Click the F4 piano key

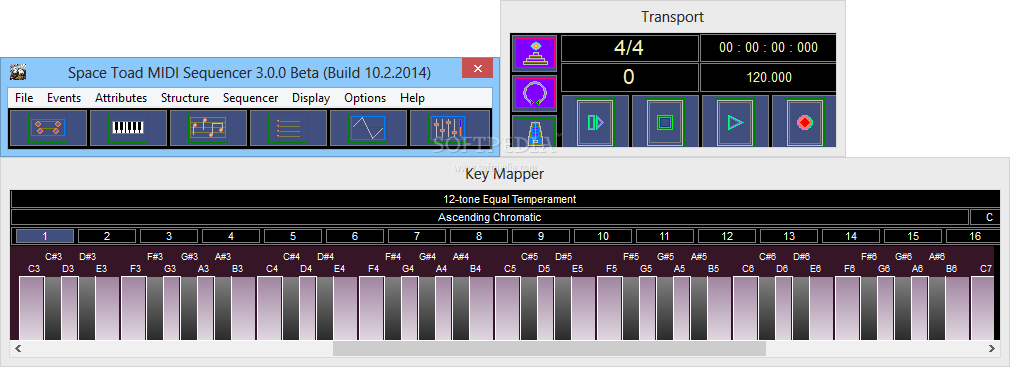372,308
